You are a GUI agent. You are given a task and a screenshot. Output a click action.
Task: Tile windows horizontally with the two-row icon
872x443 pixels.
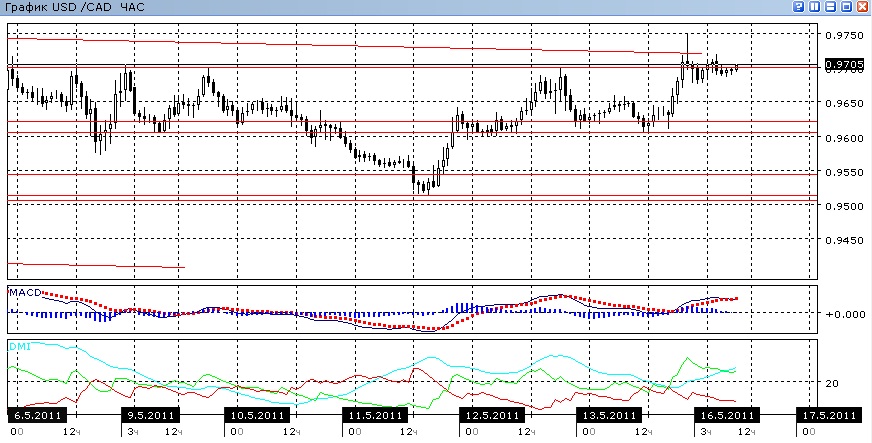tap(831, 7)
